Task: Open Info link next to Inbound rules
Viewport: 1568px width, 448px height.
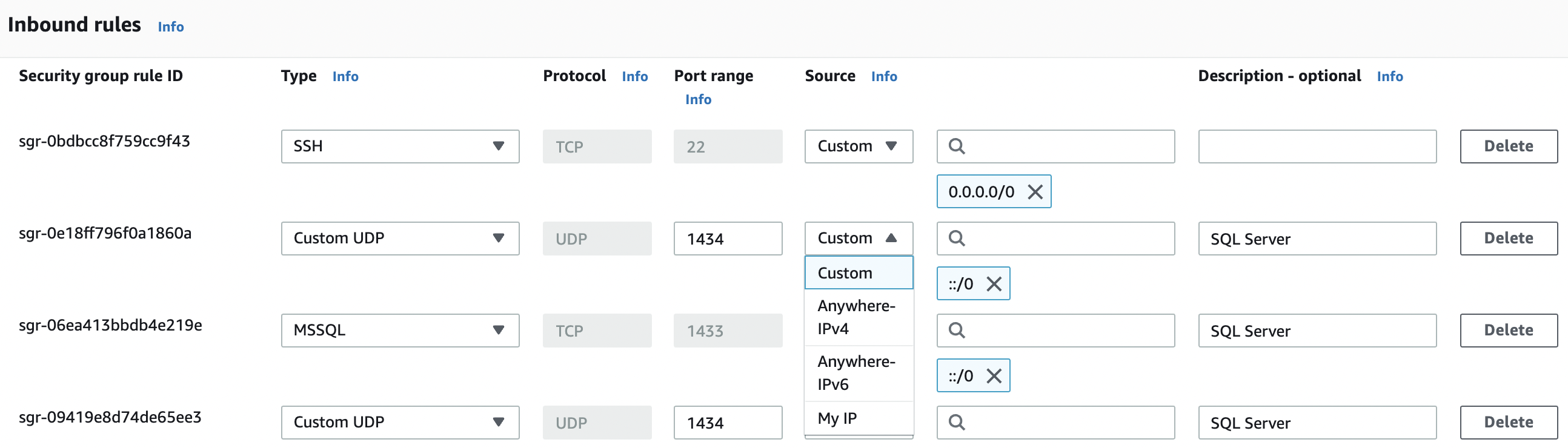Action: (x=170, y=27)
